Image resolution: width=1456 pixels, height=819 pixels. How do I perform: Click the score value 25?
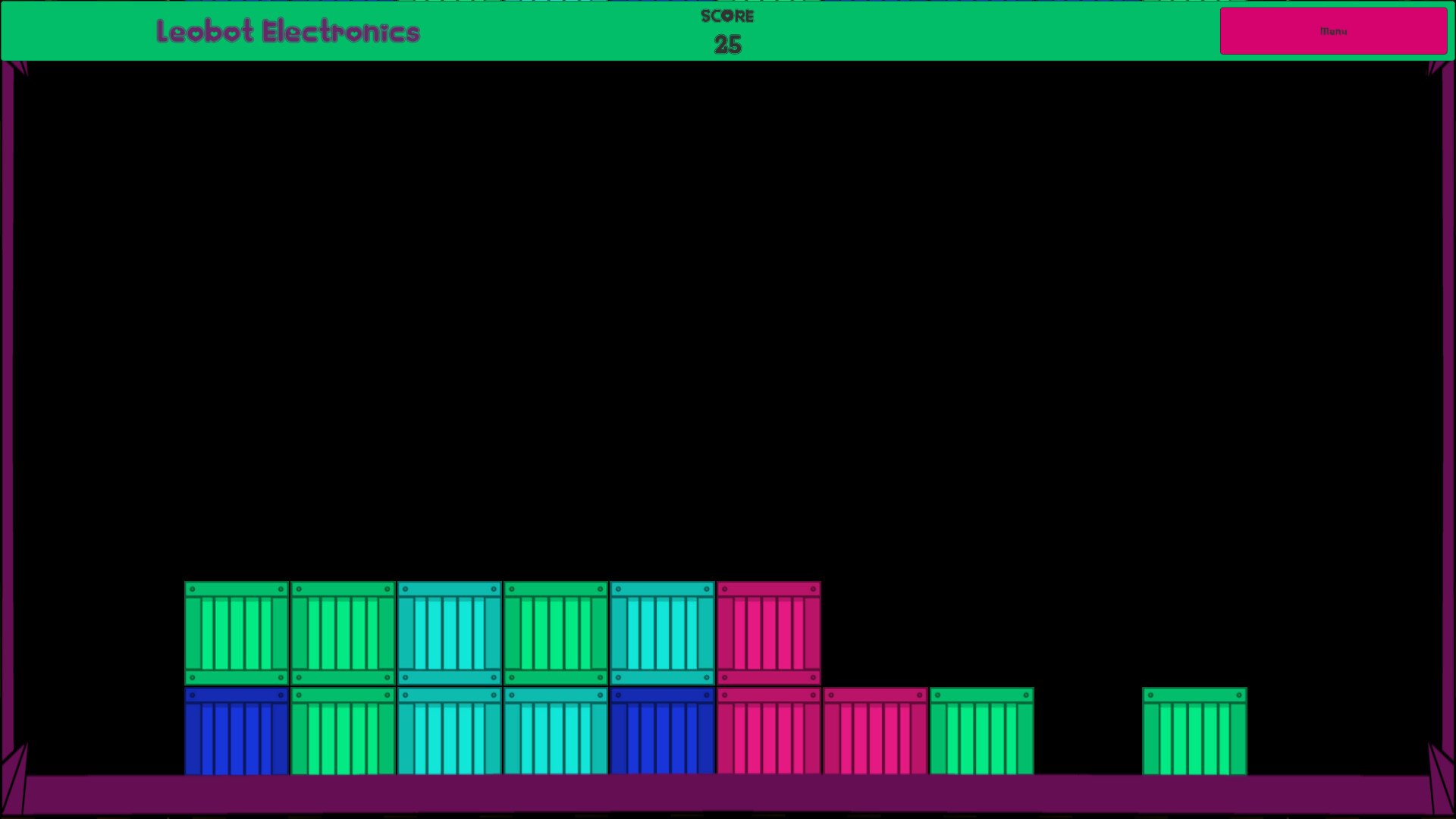click(x=726, y=45)
